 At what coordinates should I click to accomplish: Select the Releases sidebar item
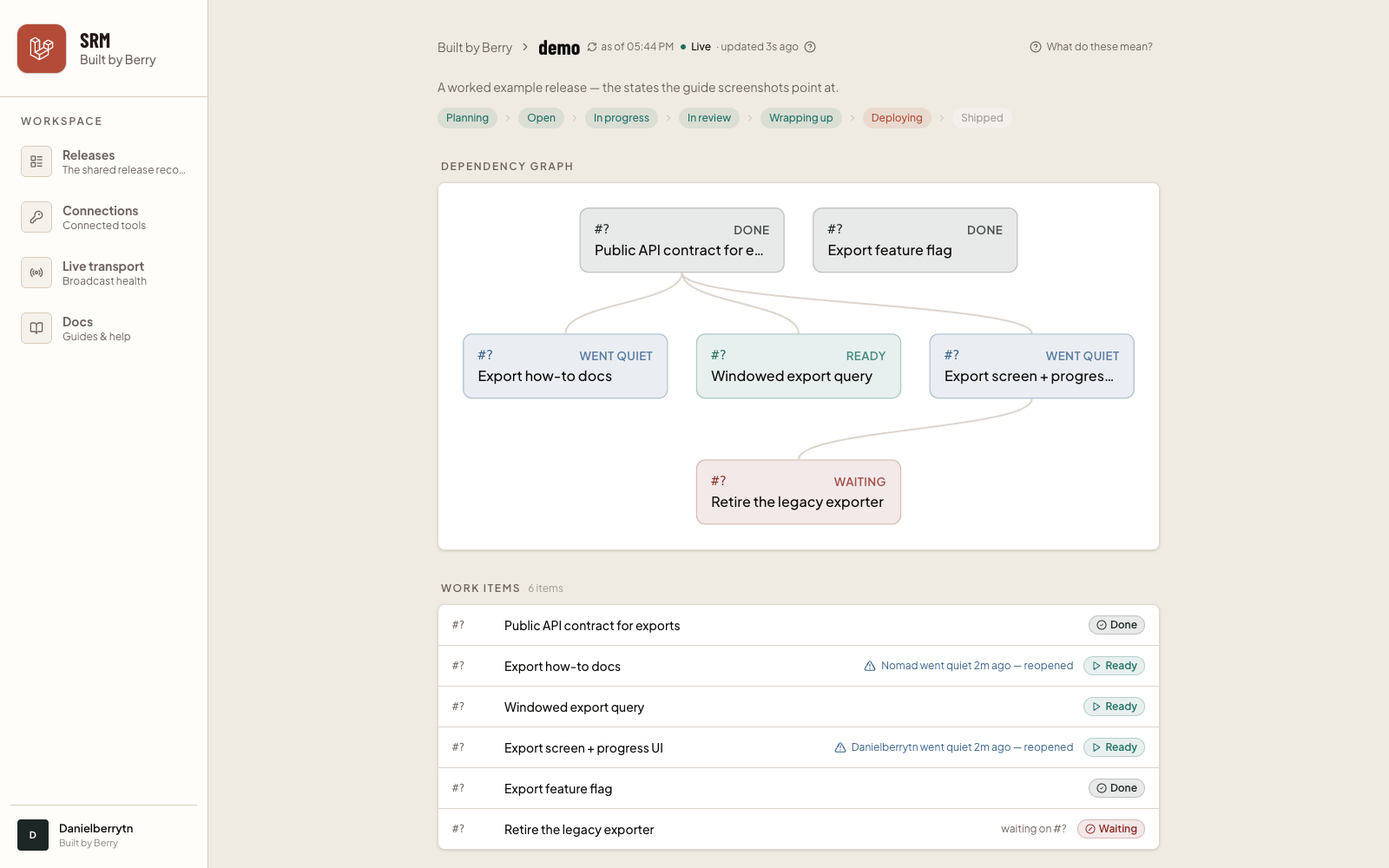point(104,161)
